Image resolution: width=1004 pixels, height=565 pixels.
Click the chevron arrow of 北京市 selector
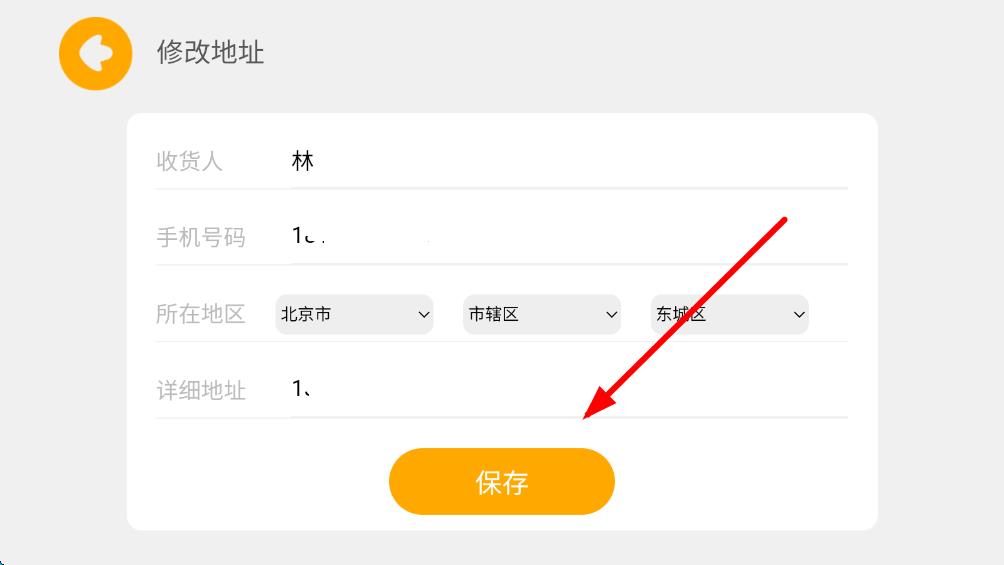423,314
